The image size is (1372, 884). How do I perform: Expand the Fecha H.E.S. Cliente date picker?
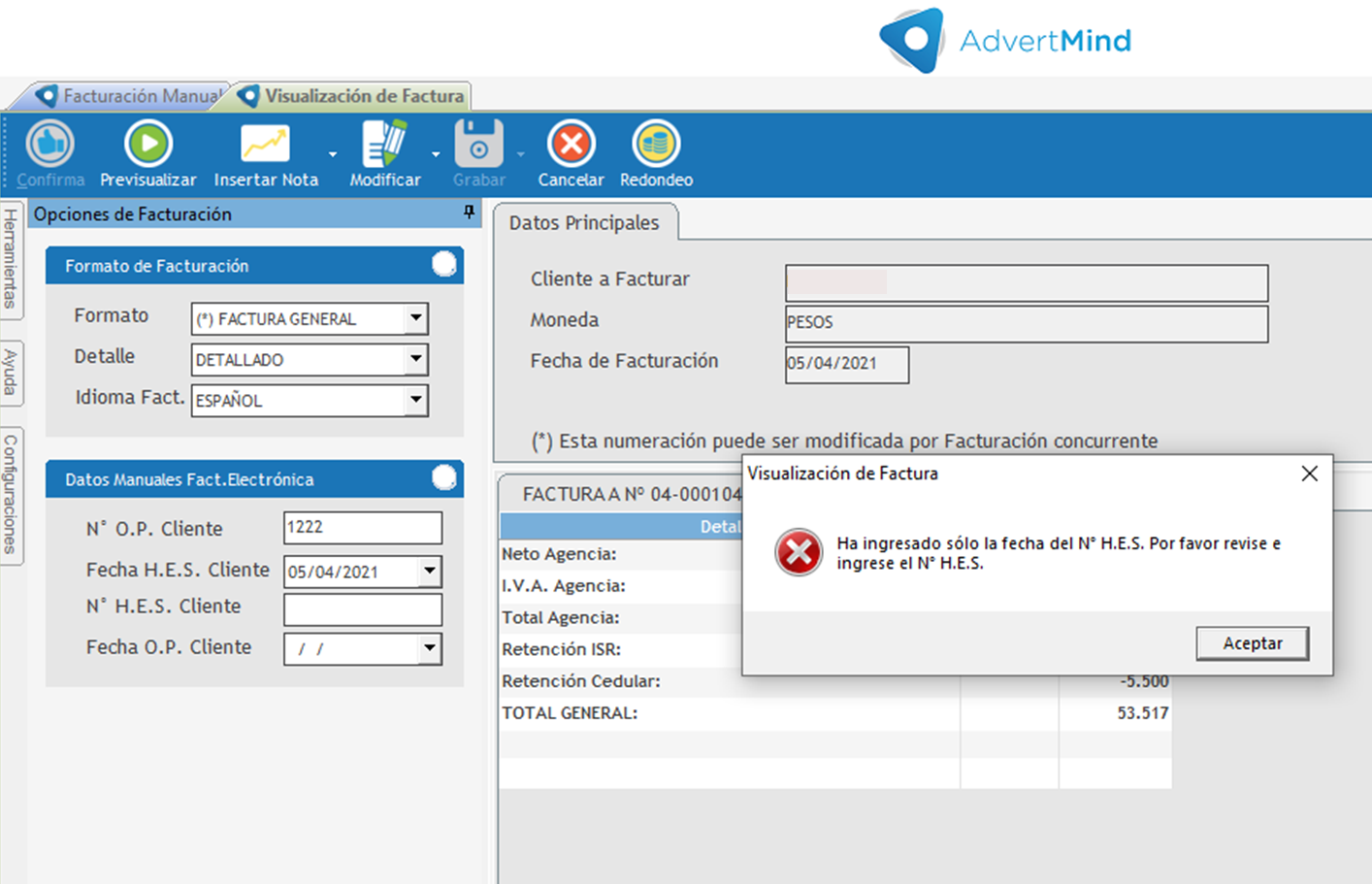[x=430, y=572]
